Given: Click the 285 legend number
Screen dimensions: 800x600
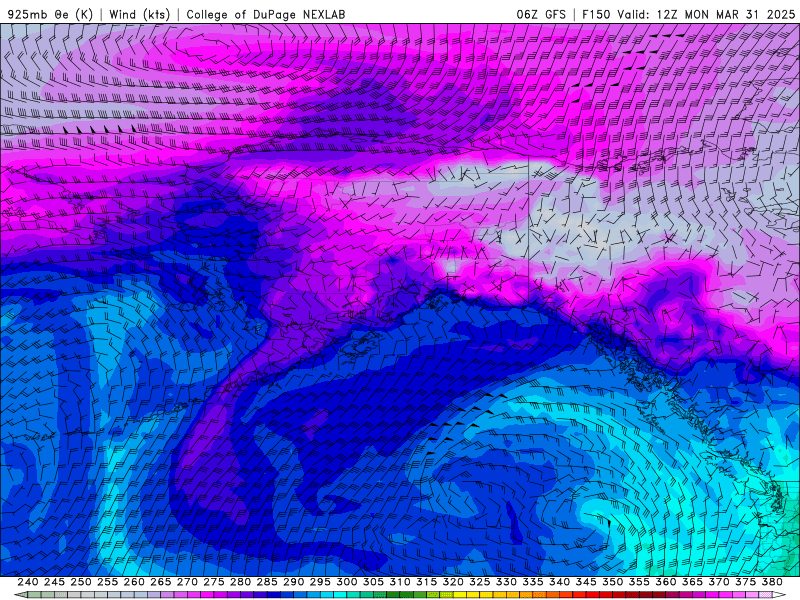Looking at the screenshot, I should [267, 582].
